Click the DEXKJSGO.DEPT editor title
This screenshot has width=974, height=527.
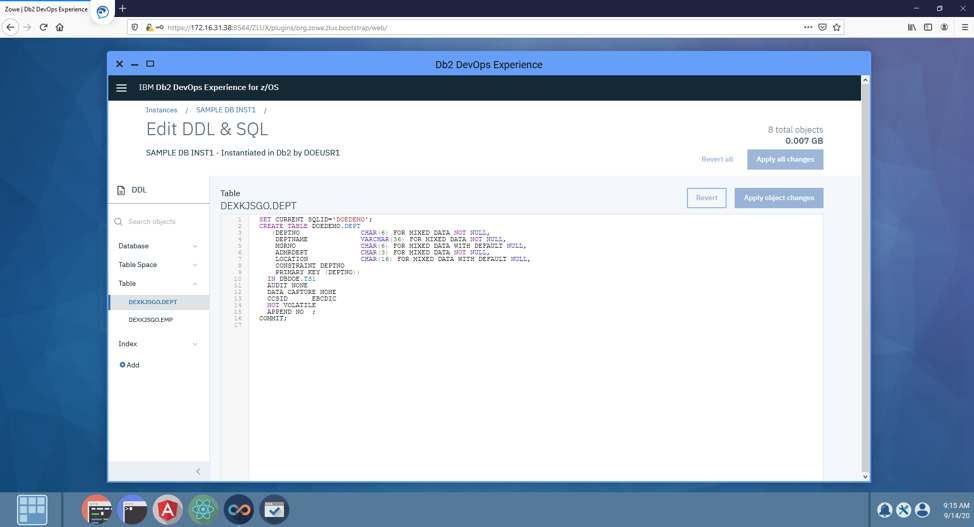258,206
